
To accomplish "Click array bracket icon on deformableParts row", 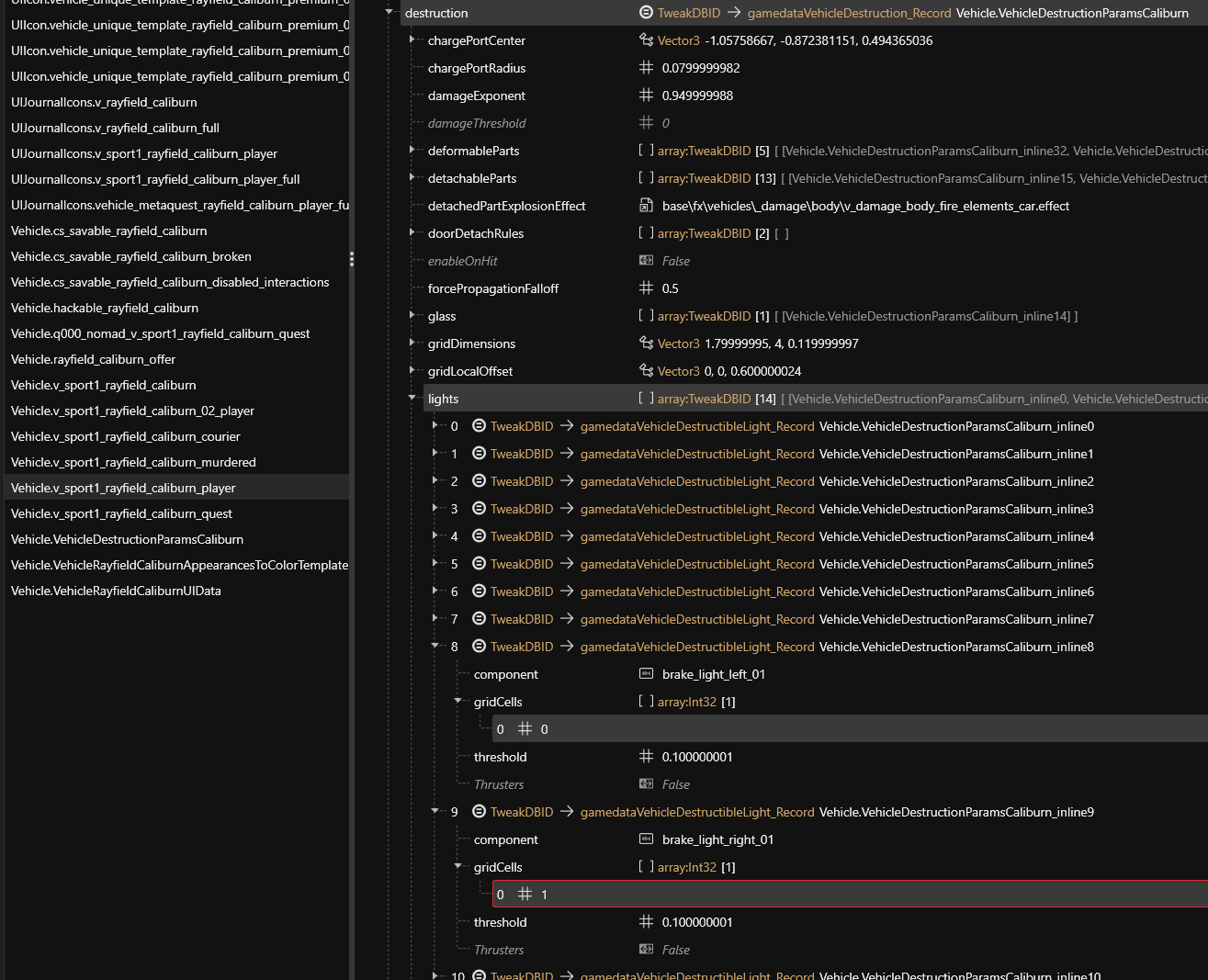I will coord(646,151).
